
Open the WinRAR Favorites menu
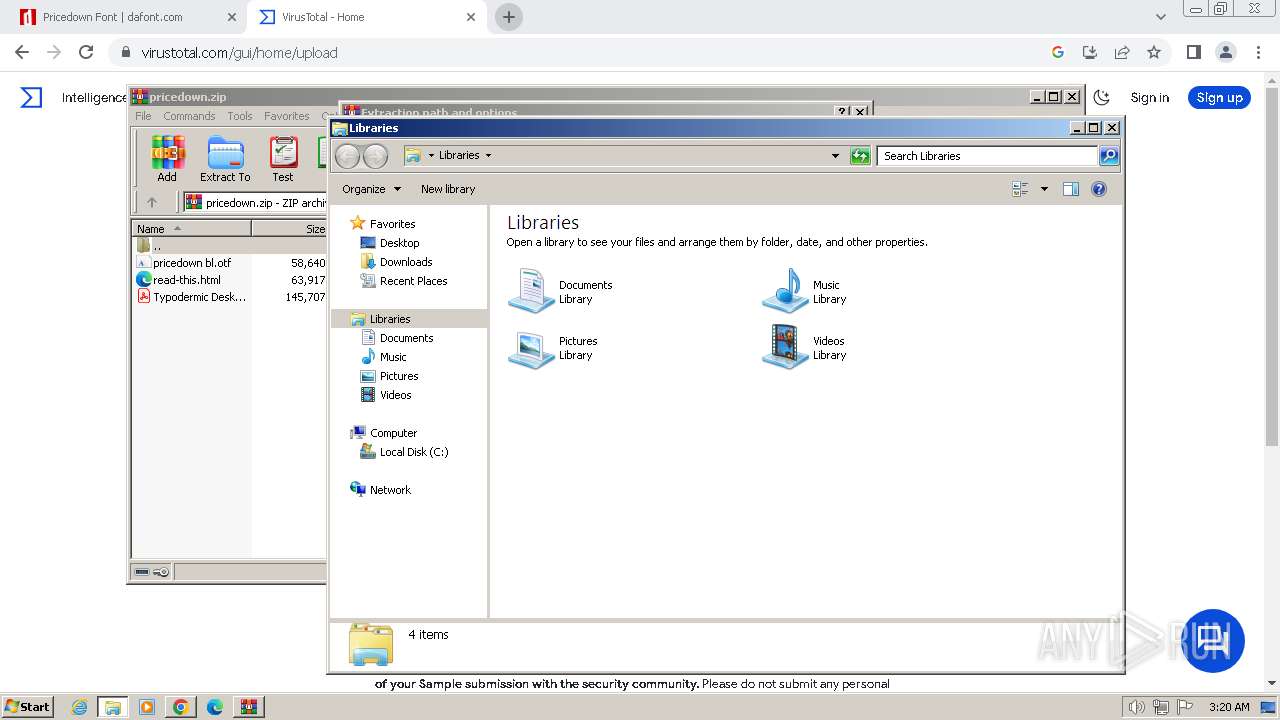click(x=287, y=116)
